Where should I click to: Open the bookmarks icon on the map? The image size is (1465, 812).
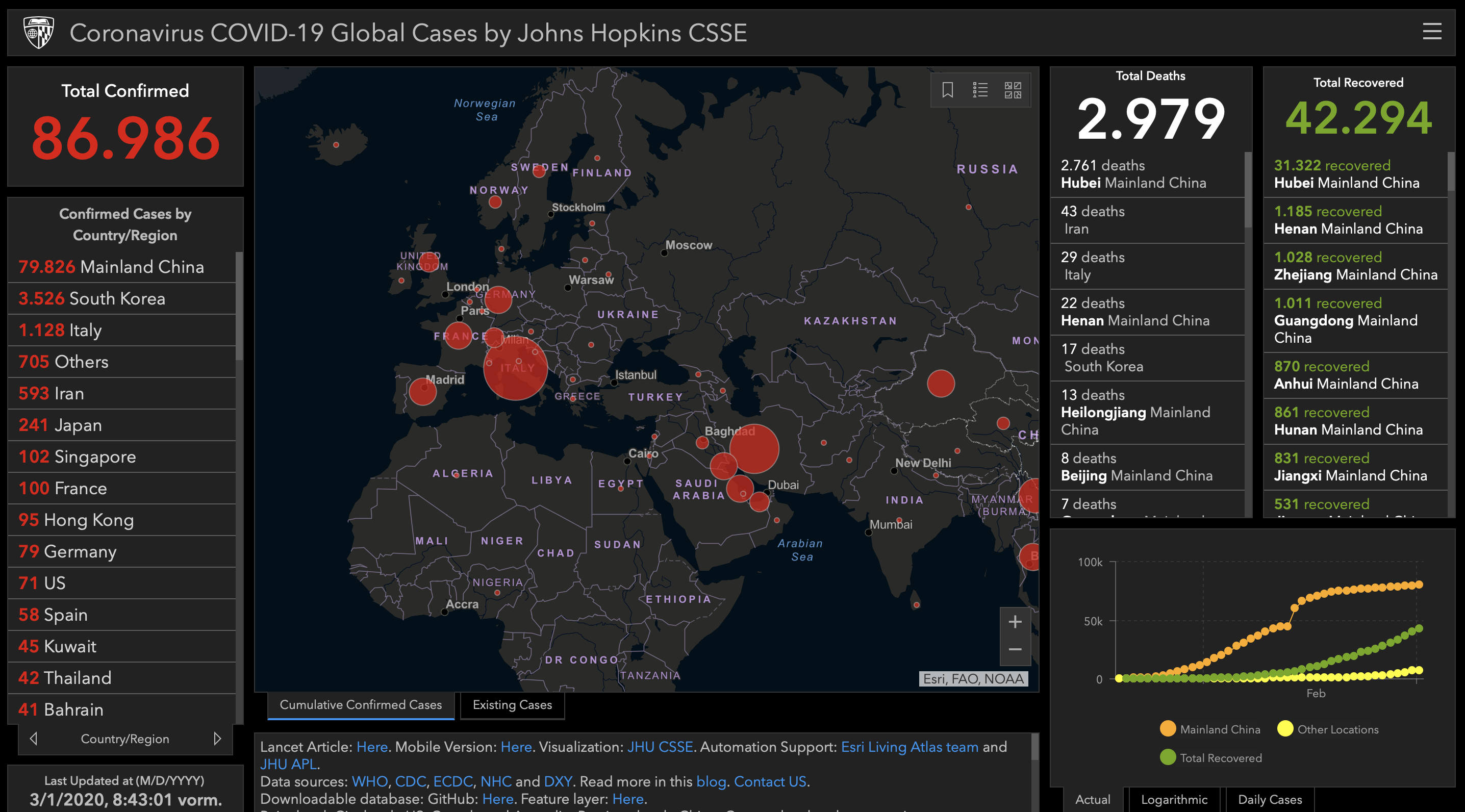[947, 90]
